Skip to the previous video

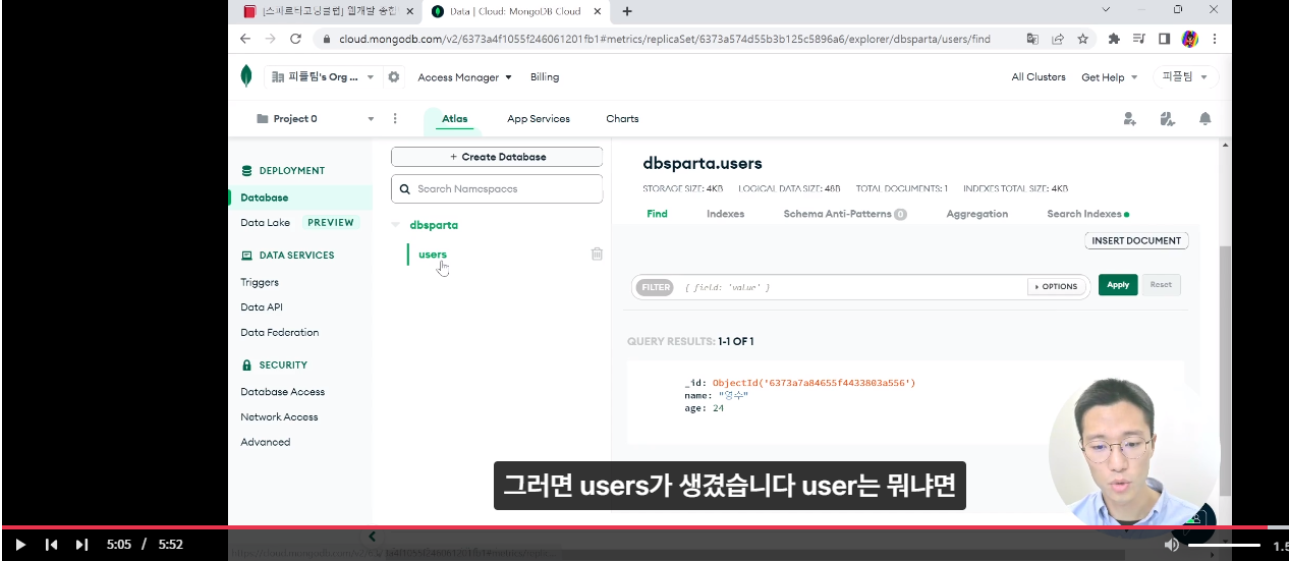(x=52, y=545)
